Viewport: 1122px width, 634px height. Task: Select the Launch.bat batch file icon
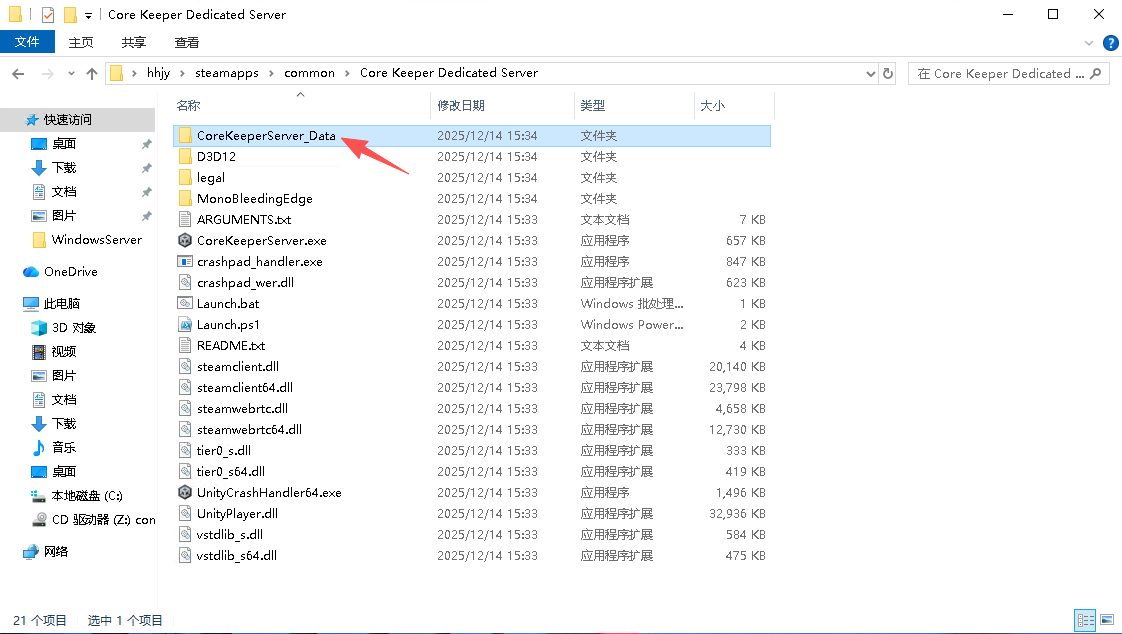click(184, 304)
